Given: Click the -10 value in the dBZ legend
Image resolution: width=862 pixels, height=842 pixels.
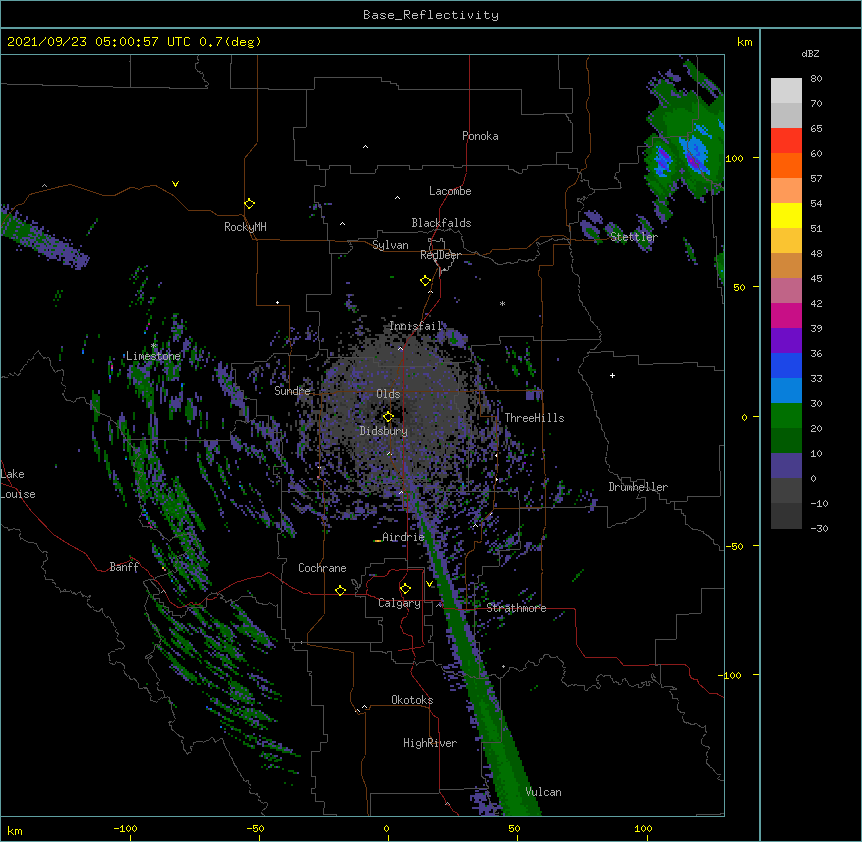Looking at the screenshot, I should [819, 503].
